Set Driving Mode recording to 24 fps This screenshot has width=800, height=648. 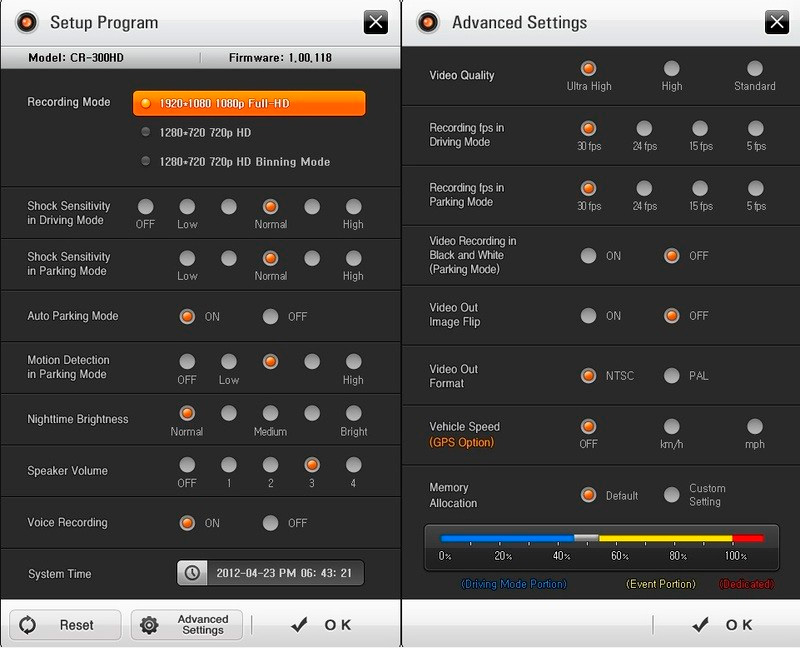pos(644,129)
